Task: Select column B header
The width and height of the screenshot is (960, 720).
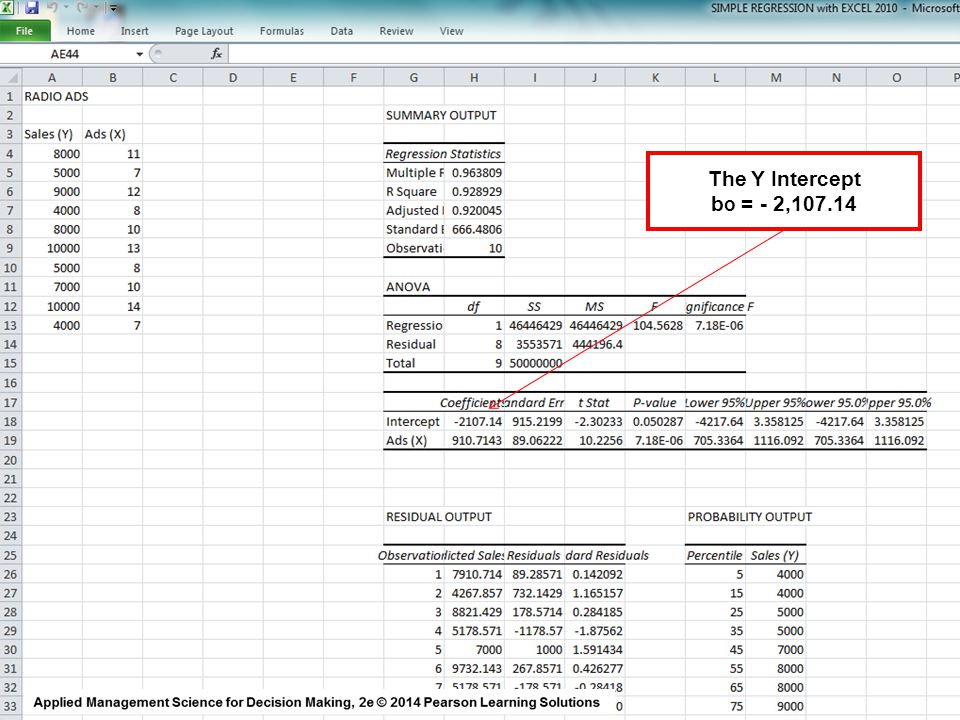Action: tap(113, 78)
